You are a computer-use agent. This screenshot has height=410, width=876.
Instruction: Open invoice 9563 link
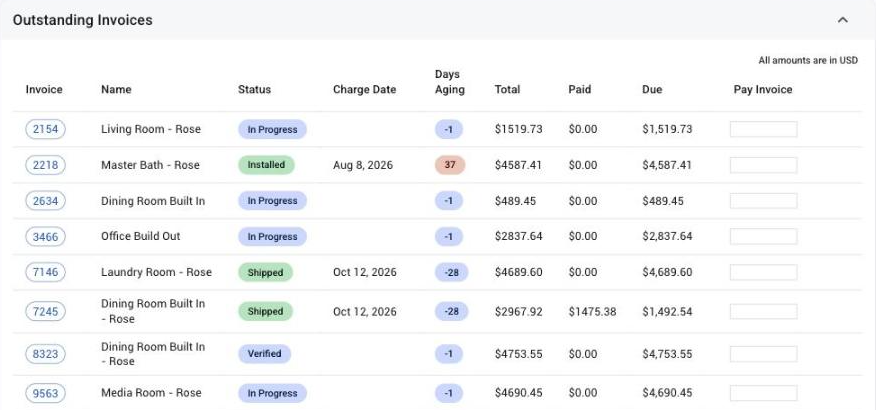45,393
